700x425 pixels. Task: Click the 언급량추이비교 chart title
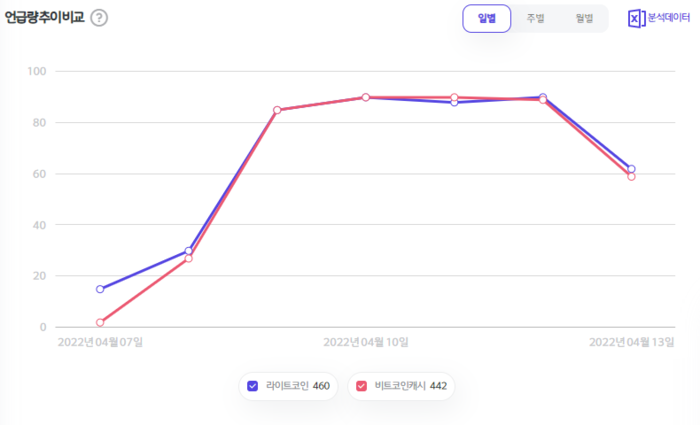click(x=44, y=18)
